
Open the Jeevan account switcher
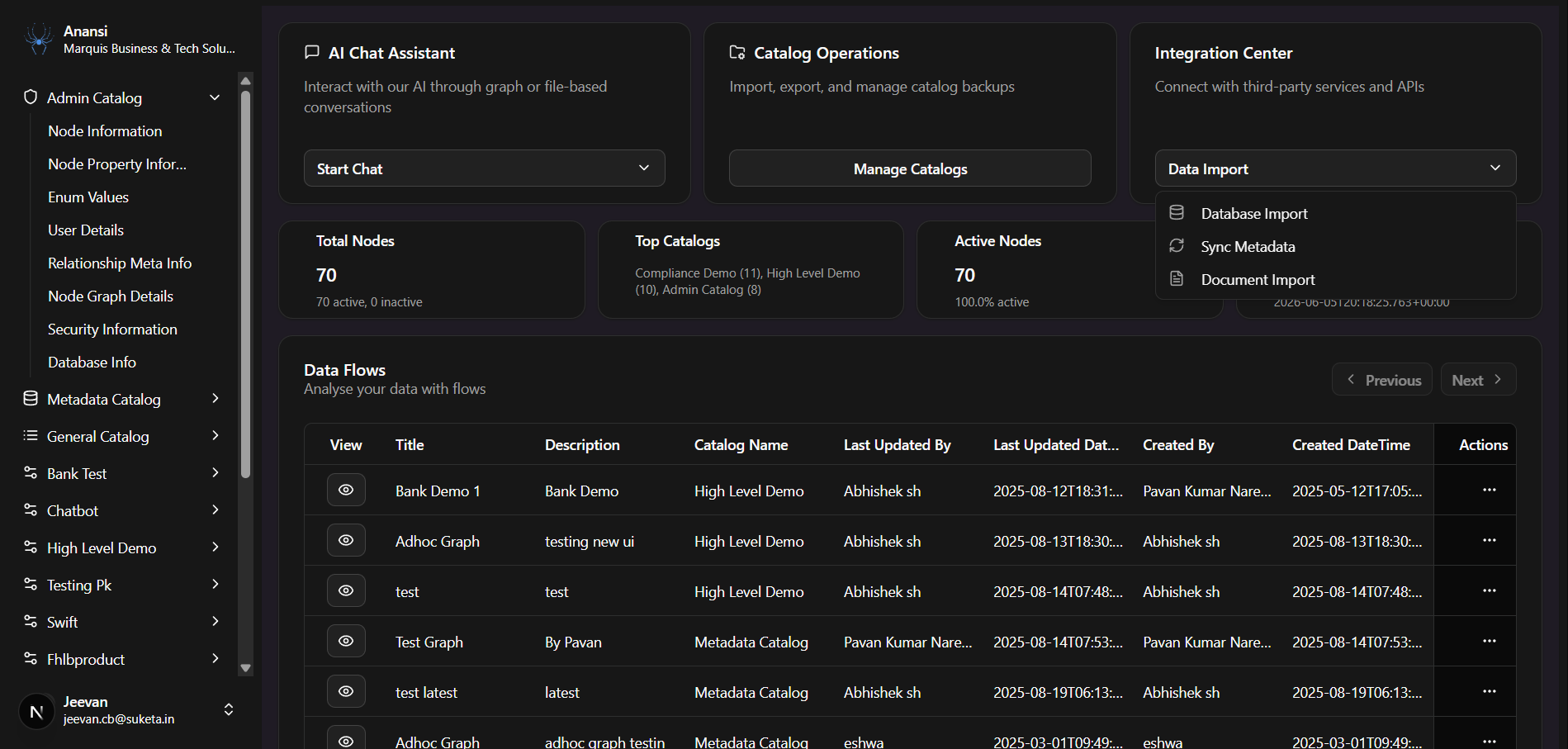229,710
